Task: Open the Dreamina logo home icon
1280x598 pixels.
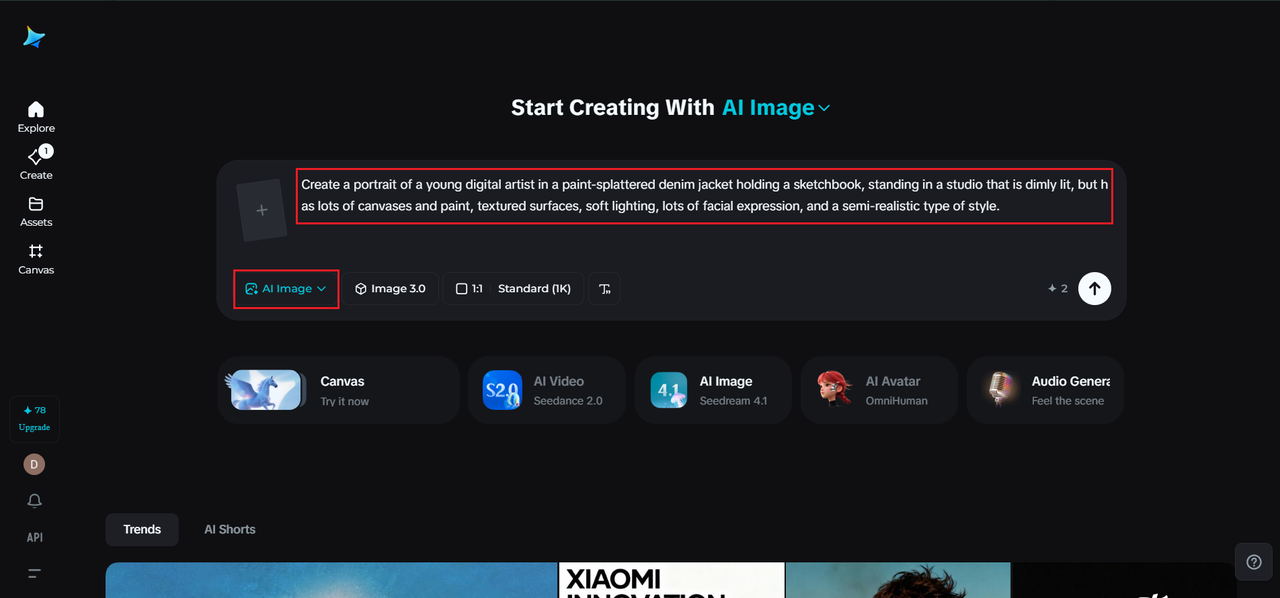Action: 34,36
